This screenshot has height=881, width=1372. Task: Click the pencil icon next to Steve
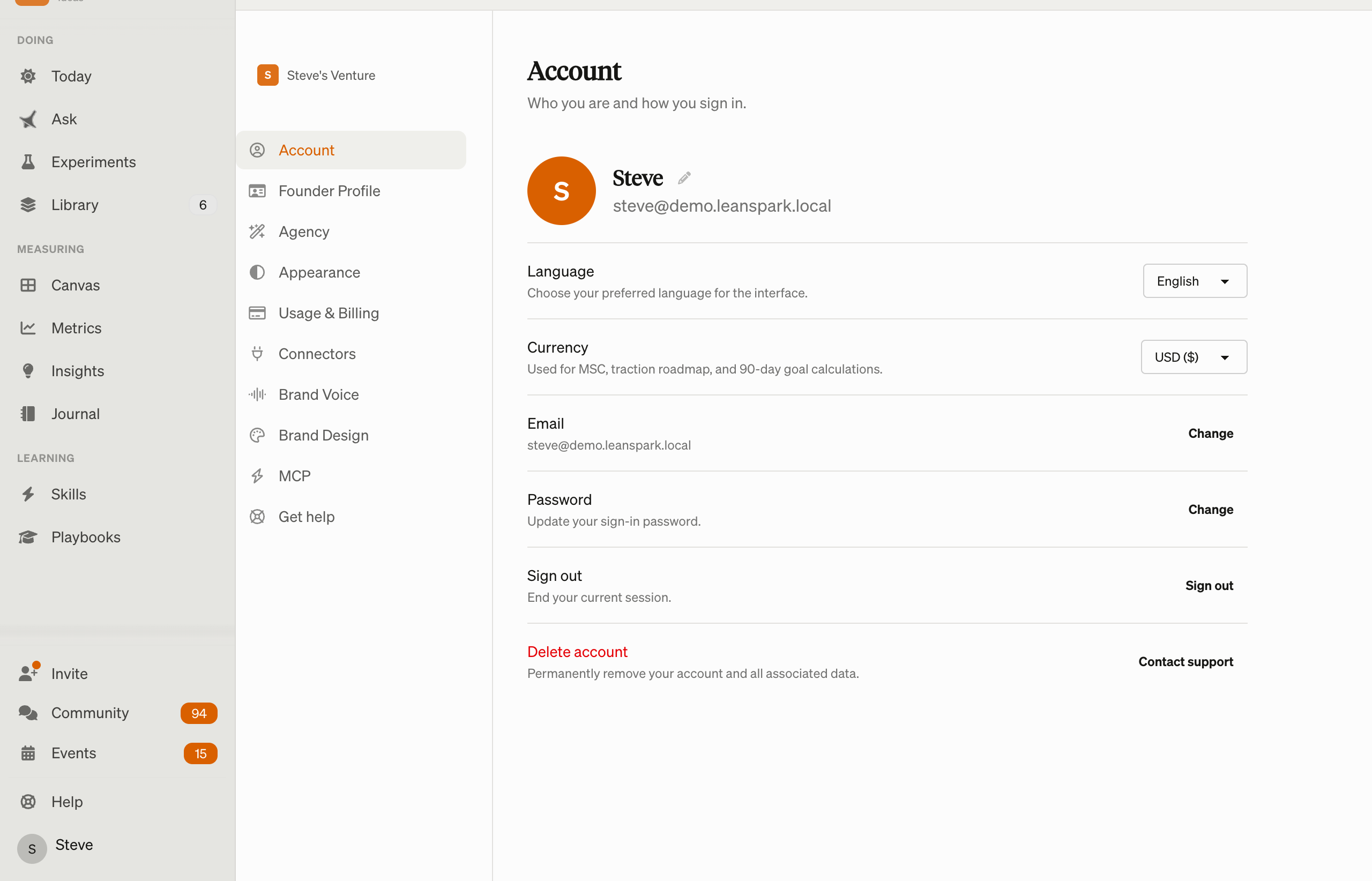[684, 178]
